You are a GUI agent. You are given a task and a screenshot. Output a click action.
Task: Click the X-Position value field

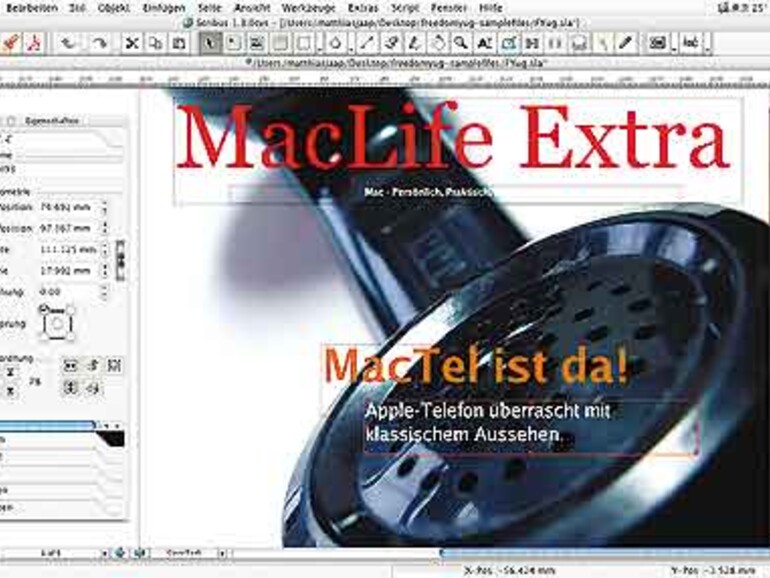(x=69, y=208)
